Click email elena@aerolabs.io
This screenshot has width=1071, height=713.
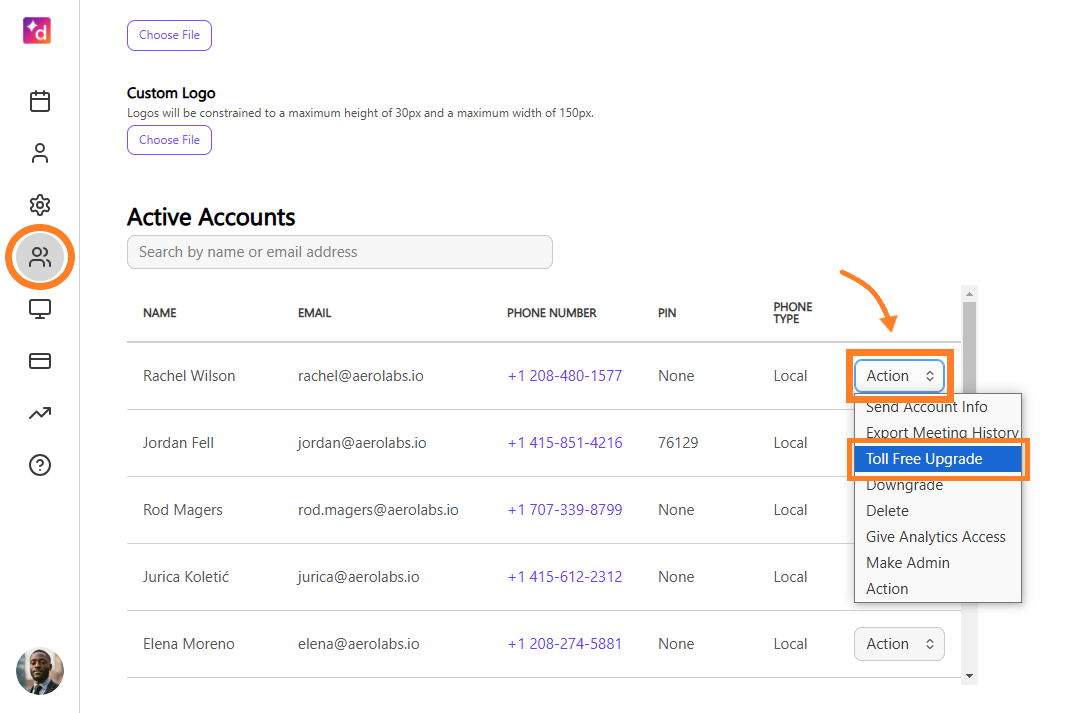(359, 644)
